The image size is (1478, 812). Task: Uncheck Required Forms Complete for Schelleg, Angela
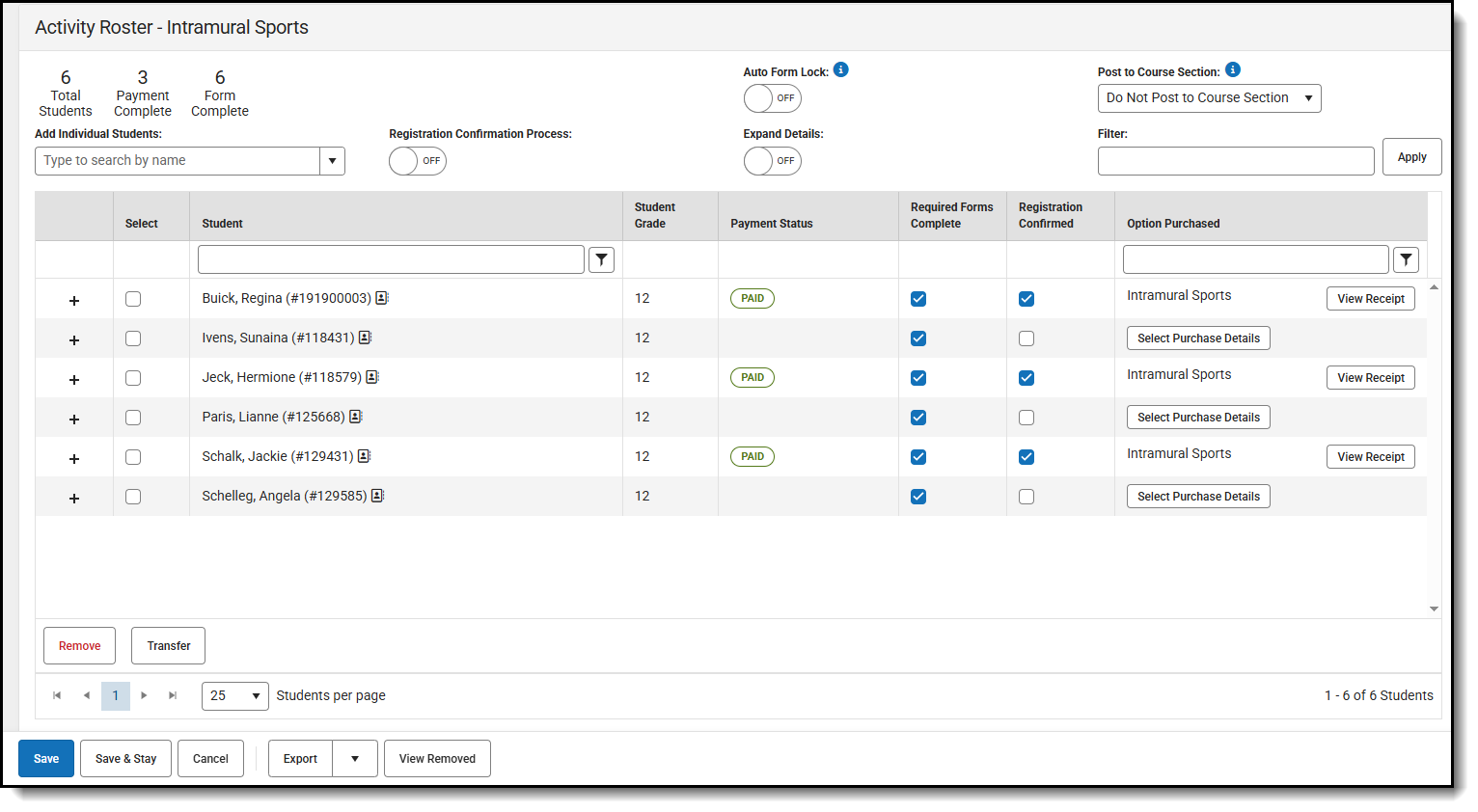[918, 497]
